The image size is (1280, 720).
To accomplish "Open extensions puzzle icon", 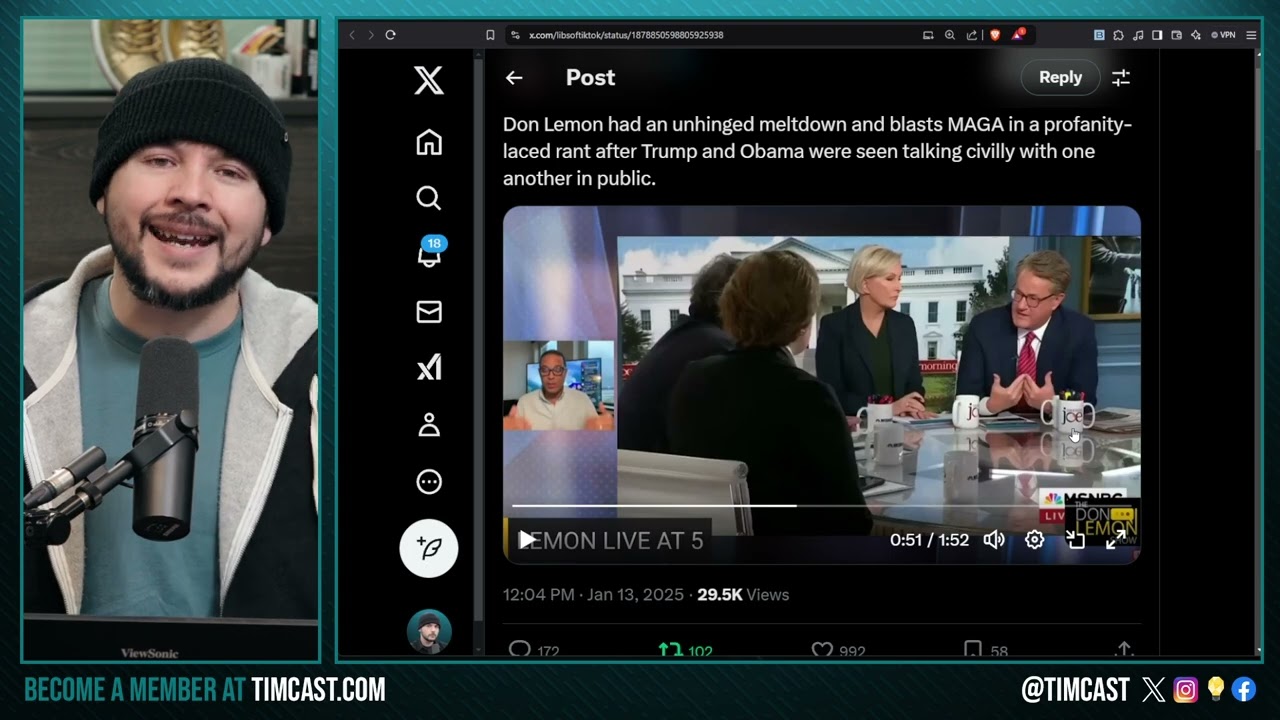I will click(x=1119, y=35).
